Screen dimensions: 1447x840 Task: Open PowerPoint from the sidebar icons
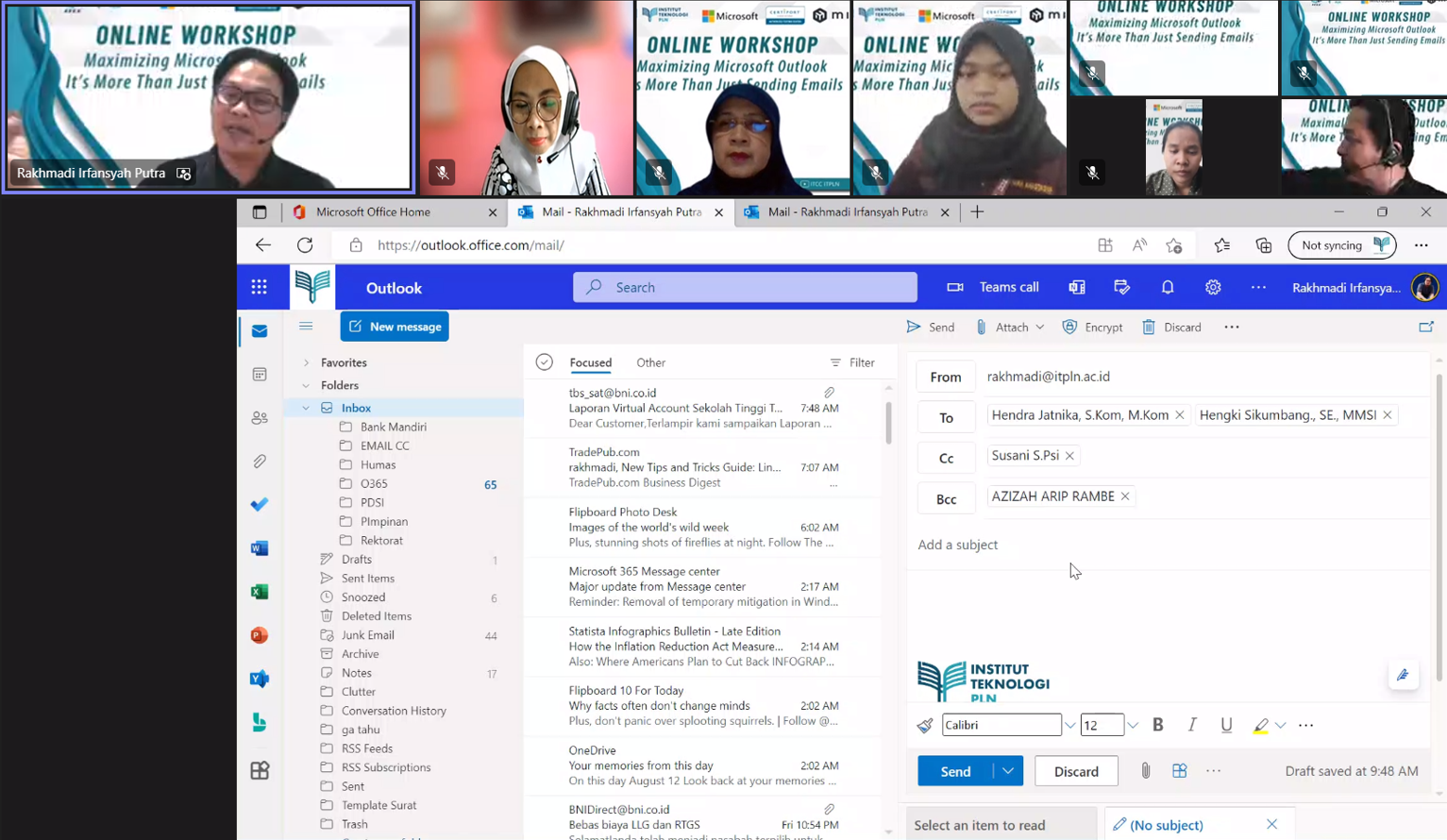click(259, 634)
